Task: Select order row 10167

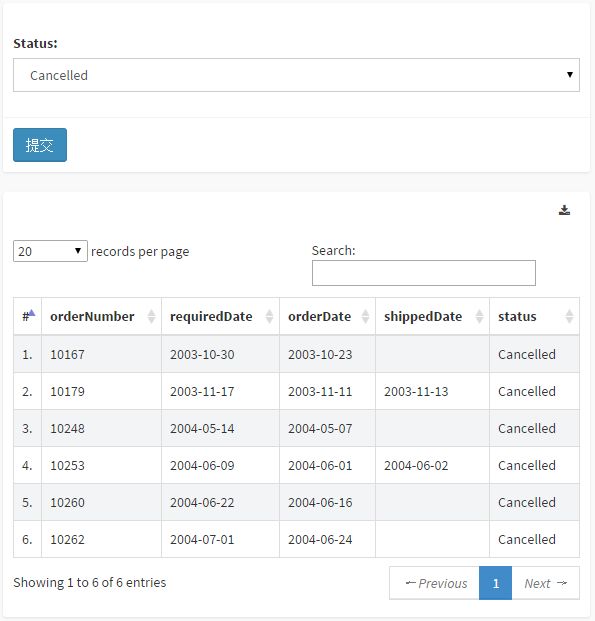Action: pos(296,354)
